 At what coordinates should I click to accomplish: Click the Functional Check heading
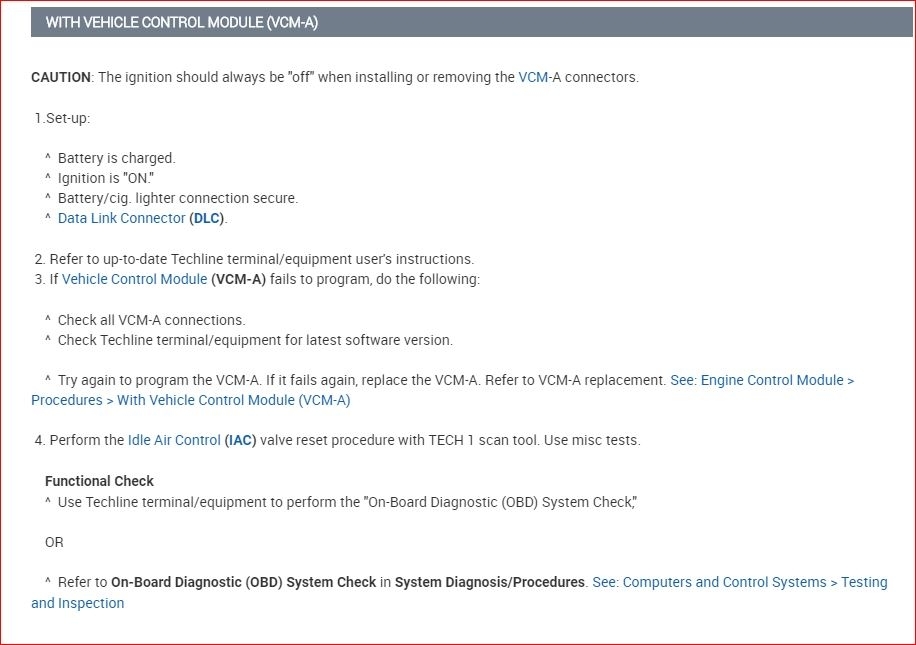click(99, 481)
